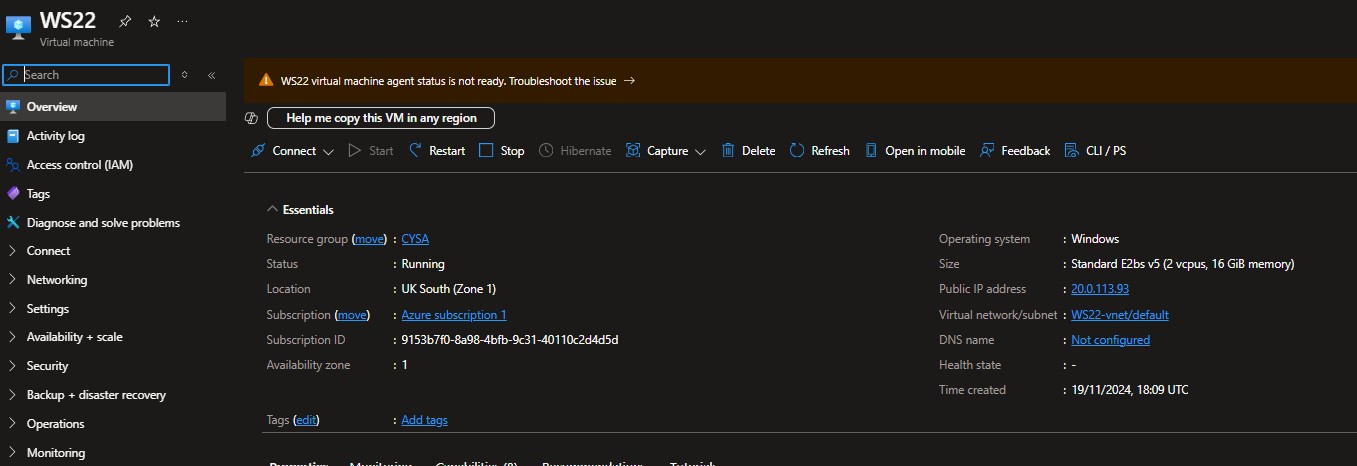This screenshot has height=466, width=1357.
Task: Click move link beside Resource group
Action: click(370, 239)
